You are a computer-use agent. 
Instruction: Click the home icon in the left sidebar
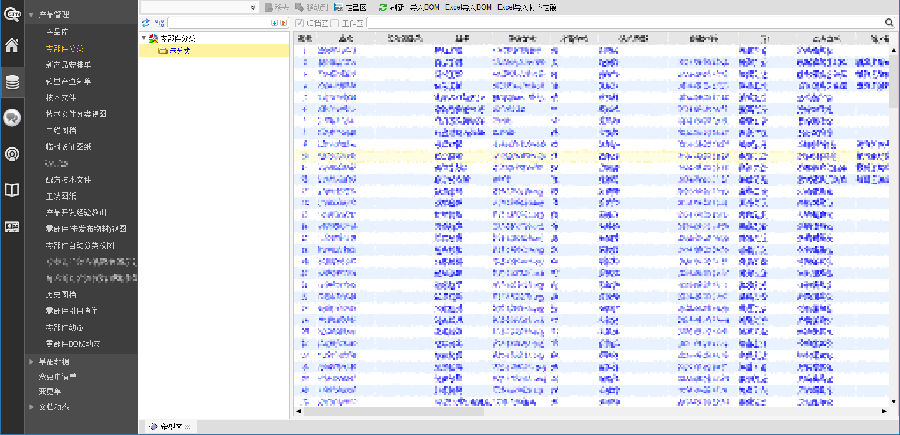coord(12,45)
